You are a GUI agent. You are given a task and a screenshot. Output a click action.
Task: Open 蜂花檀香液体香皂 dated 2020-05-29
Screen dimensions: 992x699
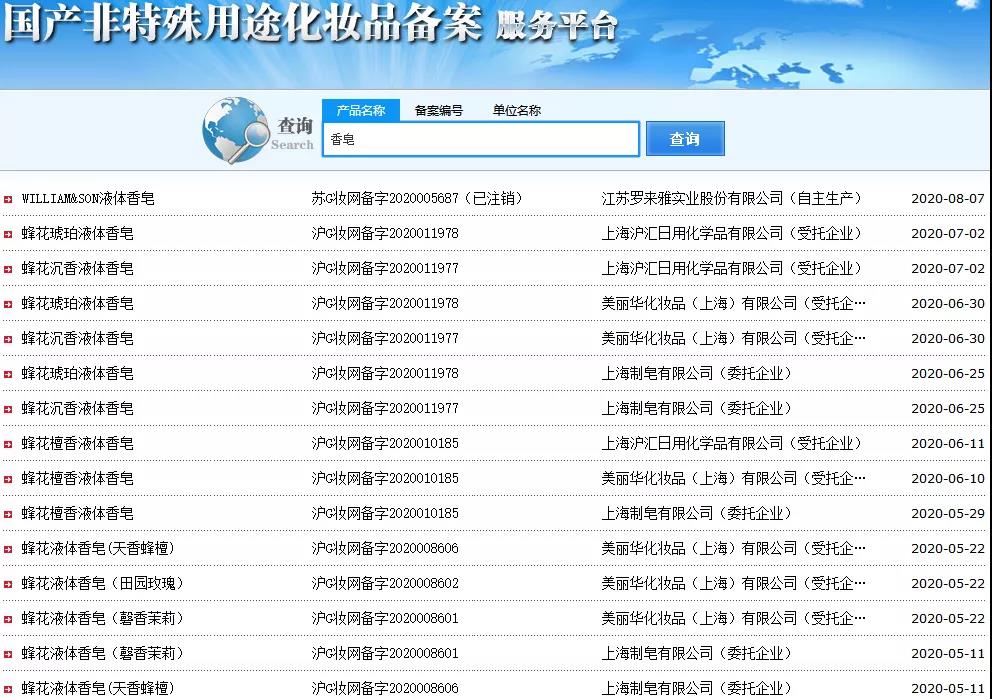[77, 514]
